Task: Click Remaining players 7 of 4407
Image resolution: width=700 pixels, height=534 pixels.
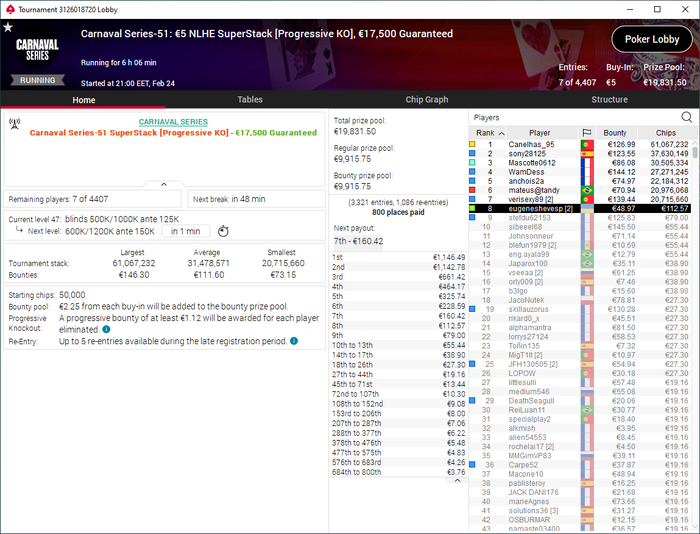Action: click(92, 199)
